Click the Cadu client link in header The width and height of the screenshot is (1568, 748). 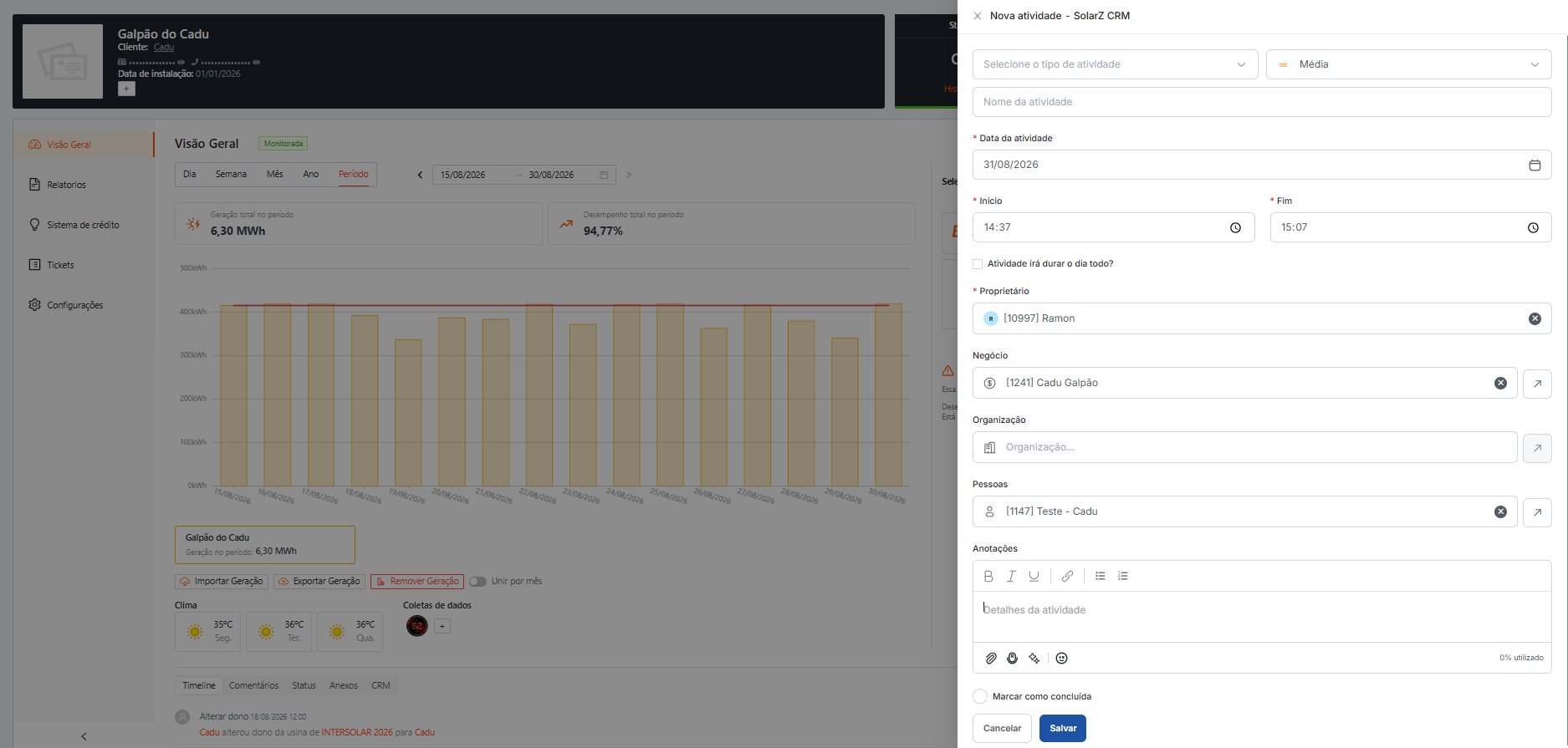coord(164,47)
